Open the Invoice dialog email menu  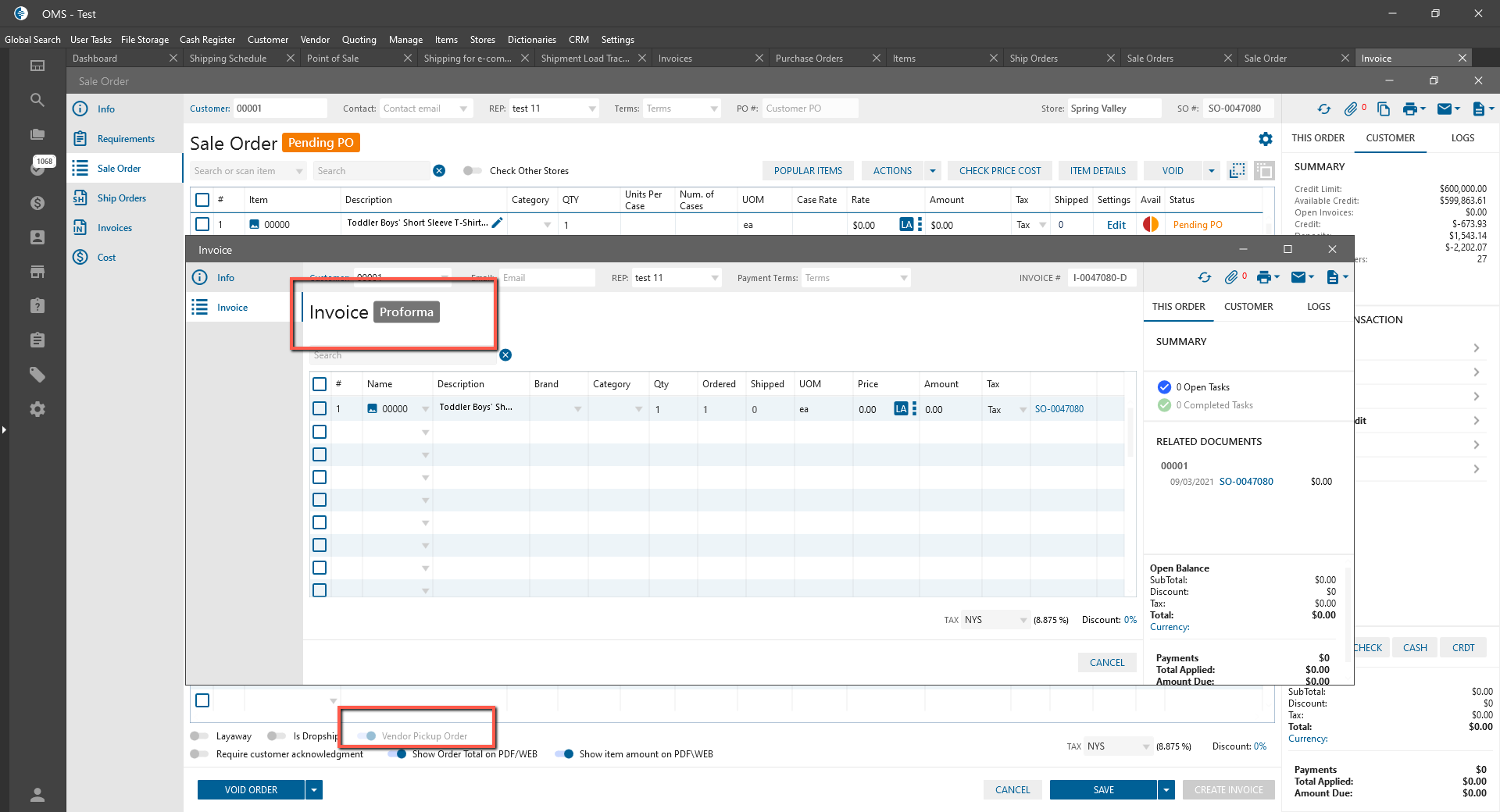(1302, 278)
